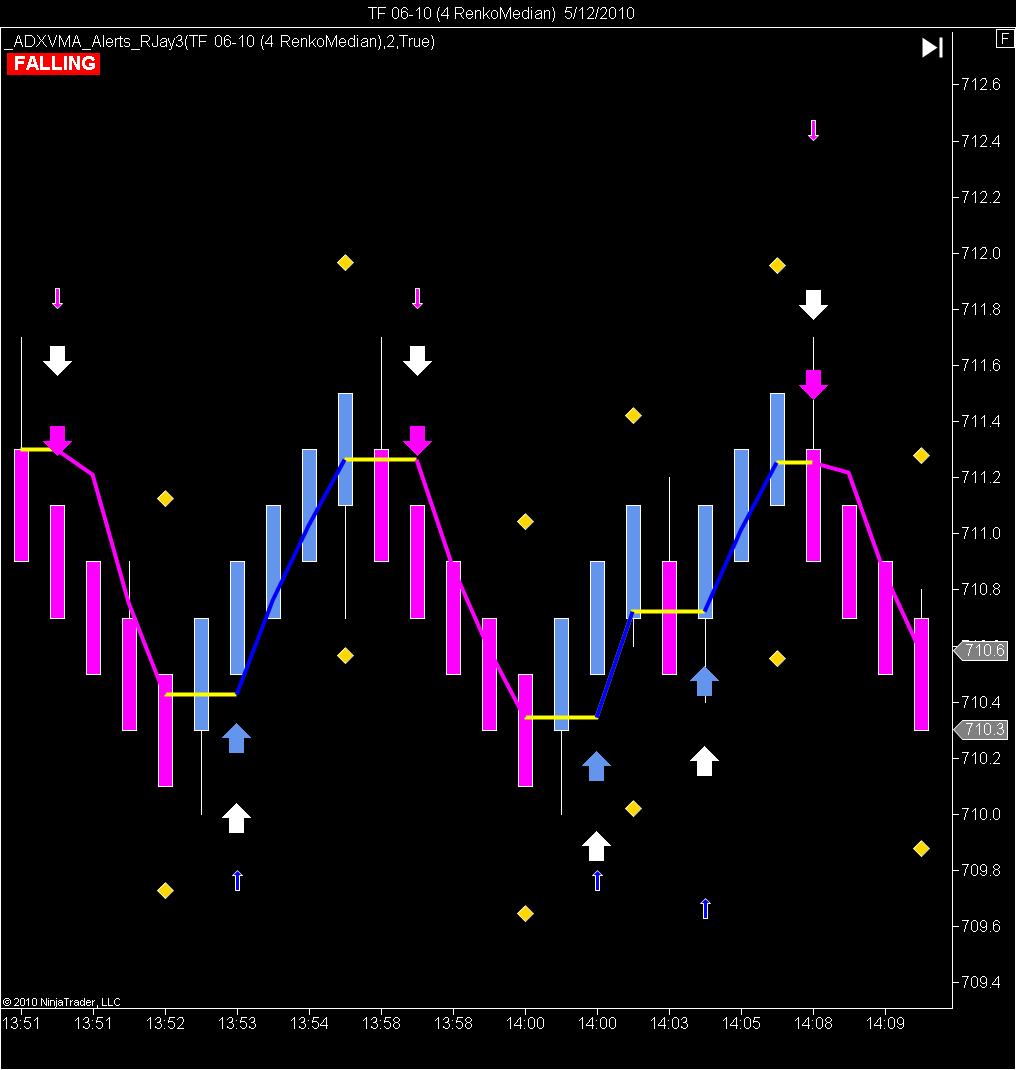Click the 712.0 price axis label

(981, 253)
